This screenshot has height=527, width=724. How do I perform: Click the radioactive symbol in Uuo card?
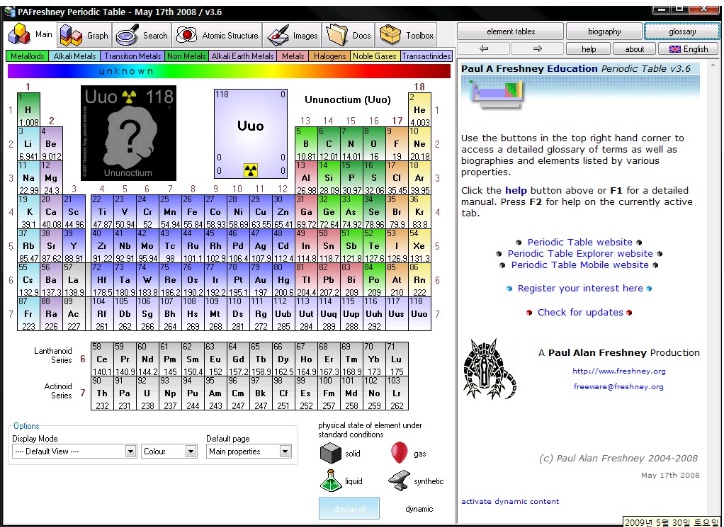(250, 170)
